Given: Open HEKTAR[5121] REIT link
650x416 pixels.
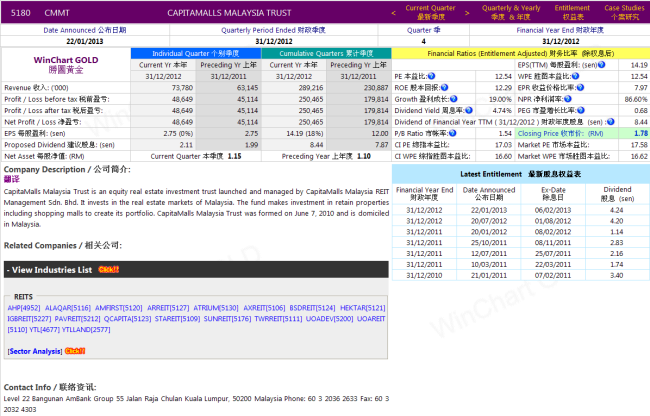Looking at the screenshot, I should [363, 308].
